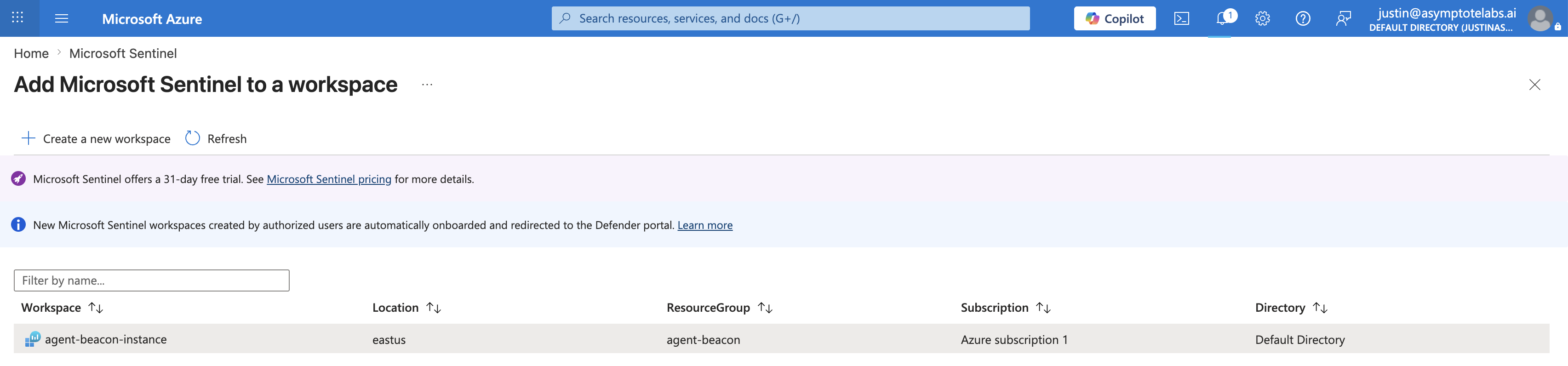The height and width of the screenshot is (366, 1568).
Task: Sort by the Location column arrows
Action: [x=434, y=308]
